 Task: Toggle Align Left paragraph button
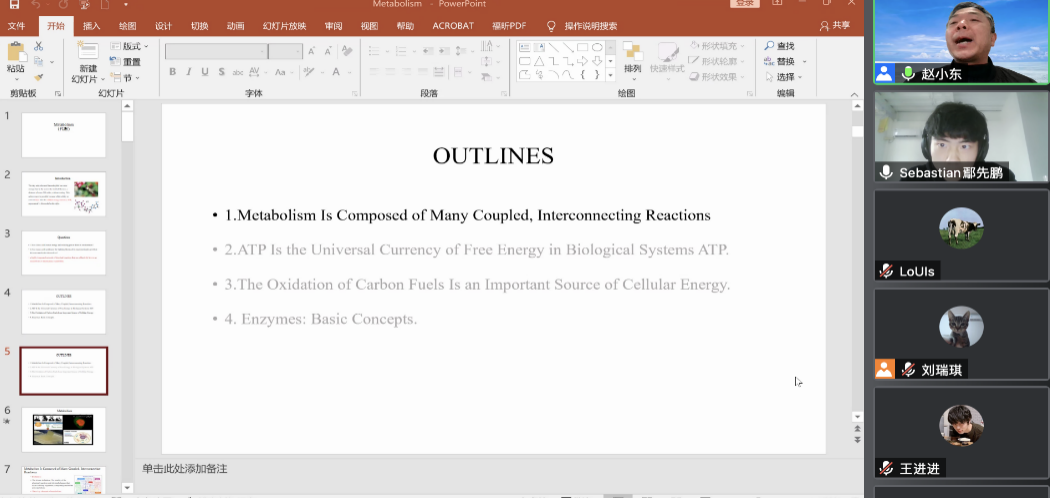pos(374,72)
